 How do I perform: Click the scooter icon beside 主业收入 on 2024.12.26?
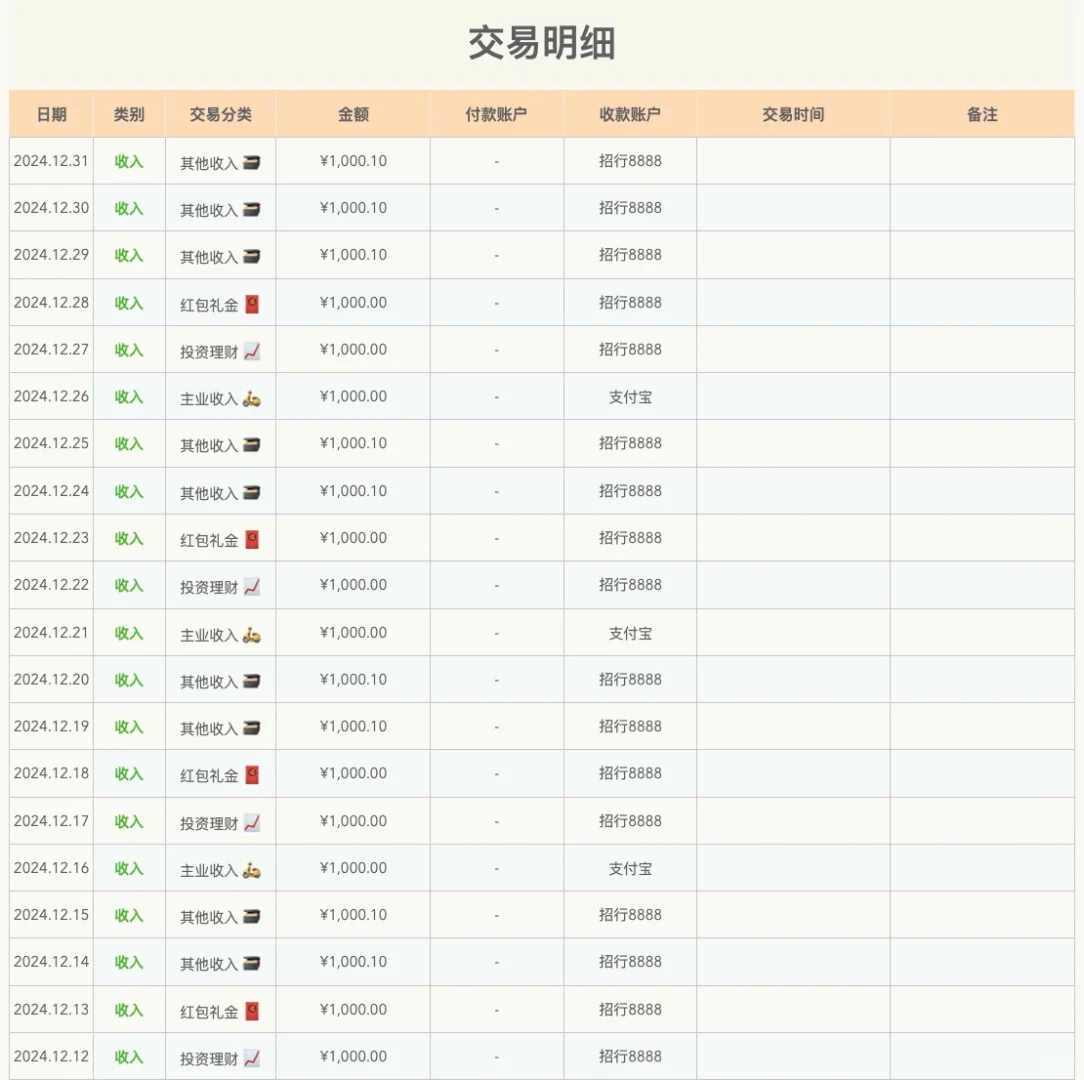click(254, 396)
